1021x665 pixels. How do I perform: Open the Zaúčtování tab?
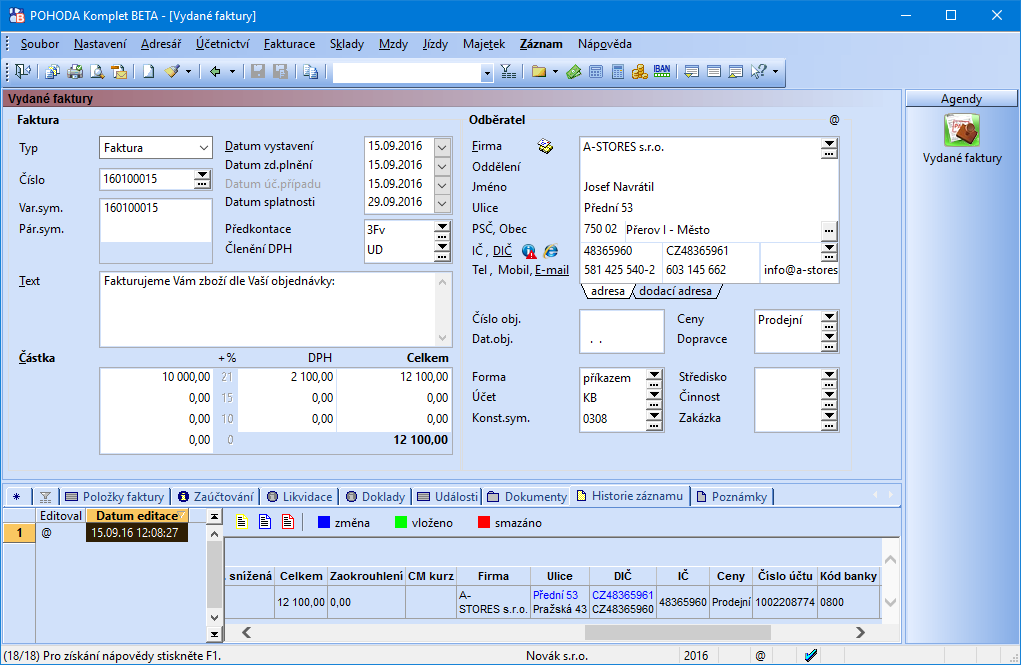(x=216, y=496)
